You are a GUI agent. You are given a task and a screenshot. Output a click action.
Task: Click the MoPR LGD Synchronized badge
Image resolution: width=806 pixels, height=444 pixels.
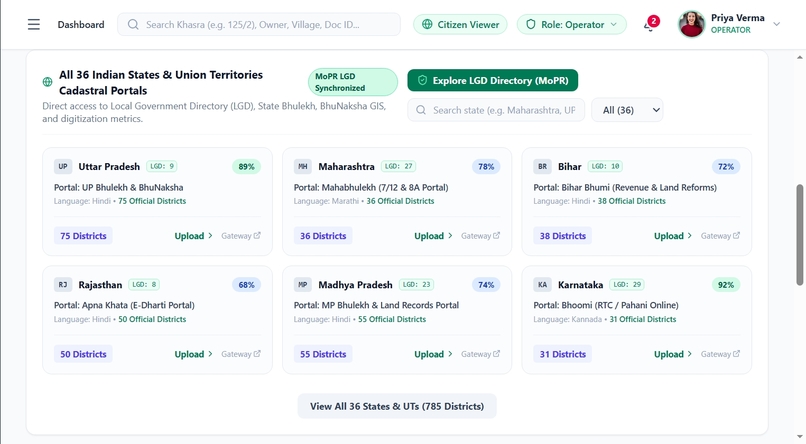click(x=353, y=82)
